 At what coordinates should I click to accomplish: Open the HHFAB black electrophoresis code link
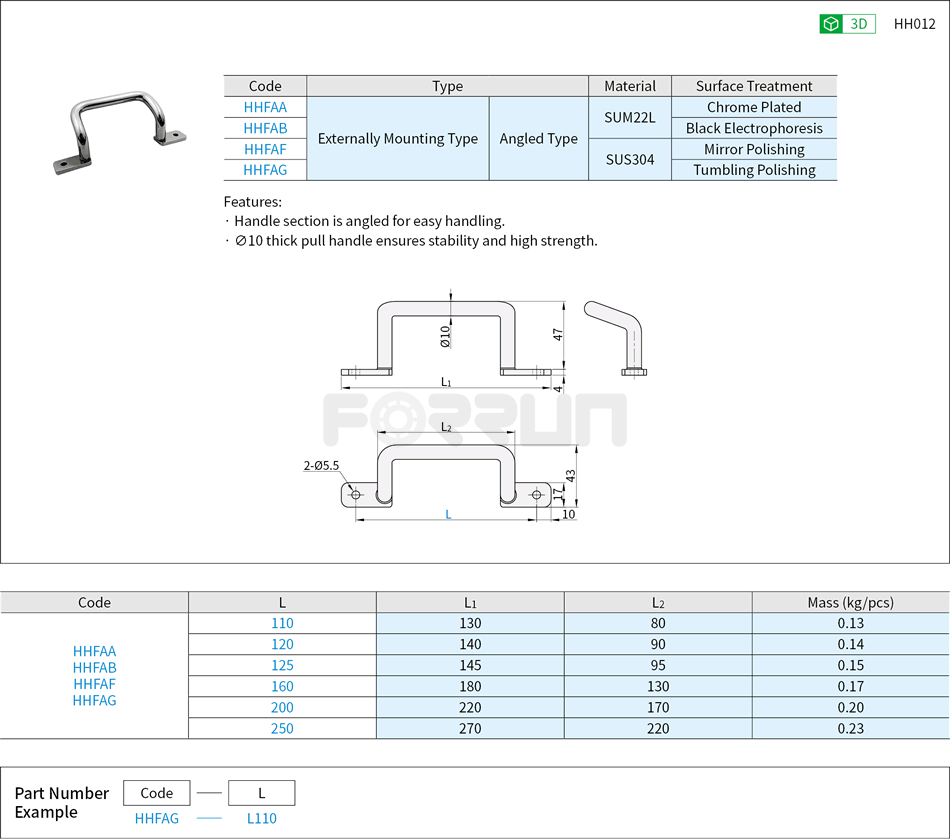(264, 128)
